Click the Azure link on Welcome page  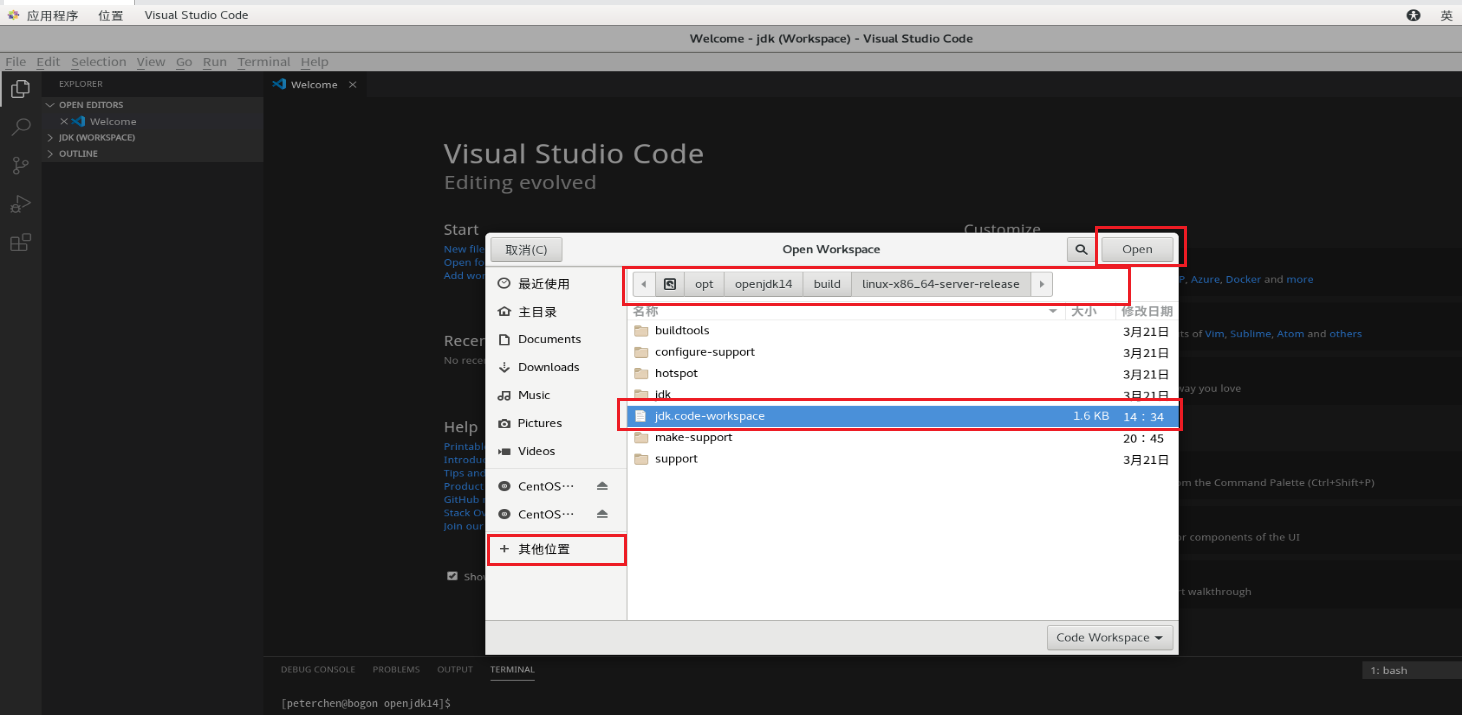point(1204,280)
